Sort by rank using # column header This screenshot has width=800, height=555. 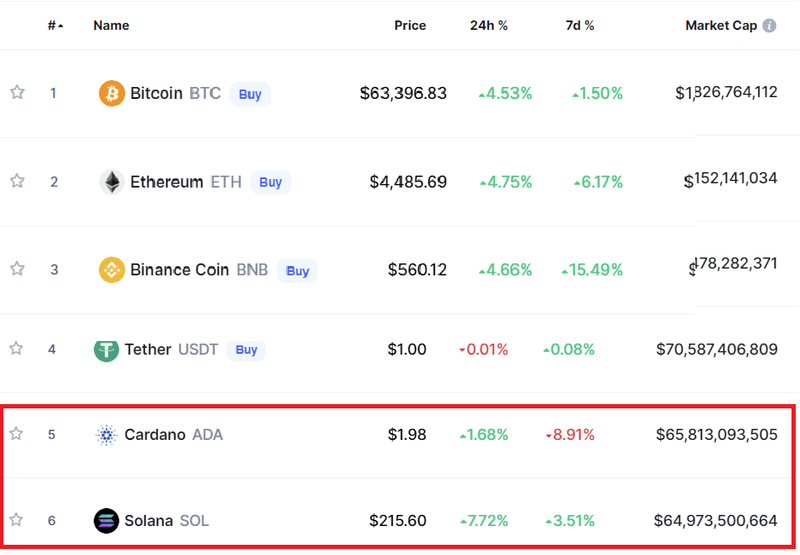(54, 26)
